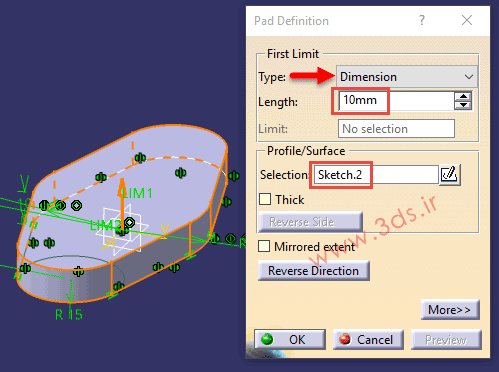Expand dialog with the More>> button
This screenshot has height=372, width=499.
450,310
